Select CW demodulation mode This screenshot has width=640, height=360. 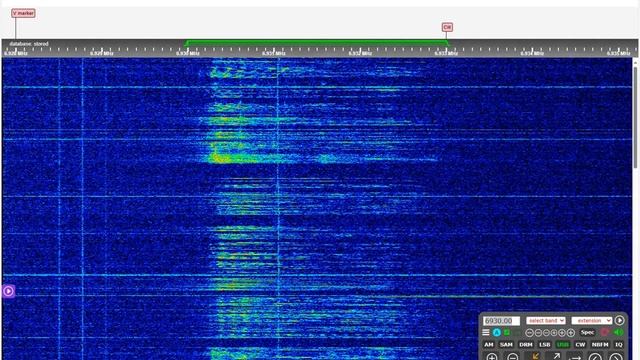coord(580,344)
